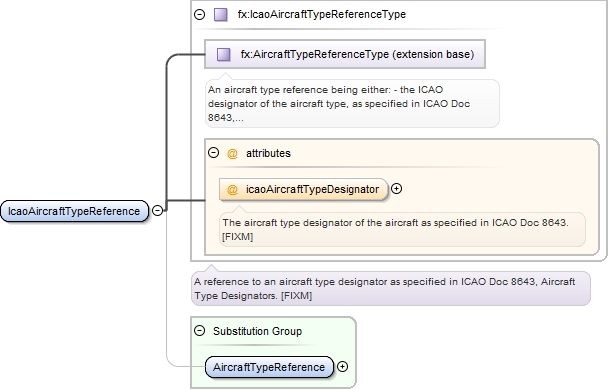
Task: Select the icaoAircraftTypeDesignator attribute
Action: (304, 190)
